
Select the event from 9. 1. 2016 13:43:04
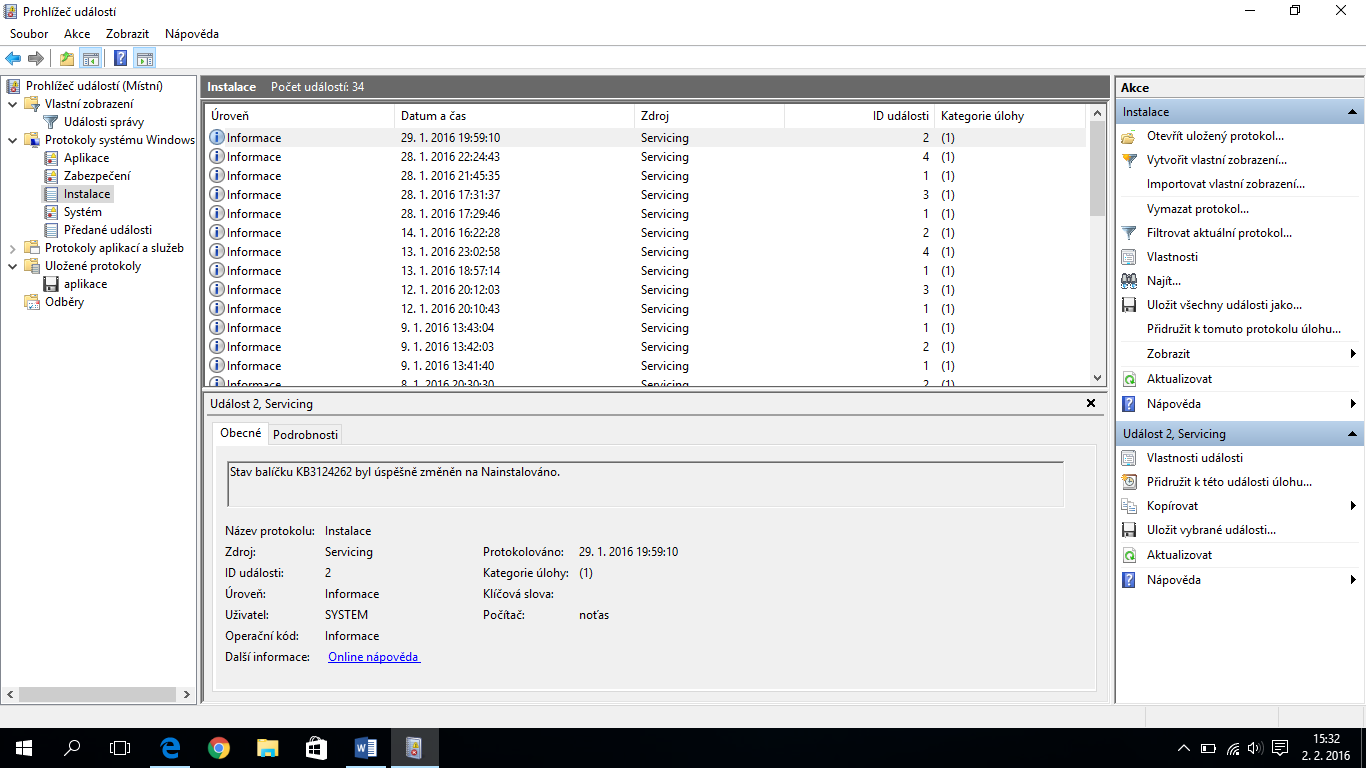pyautogui.click(x=645, y=328)
